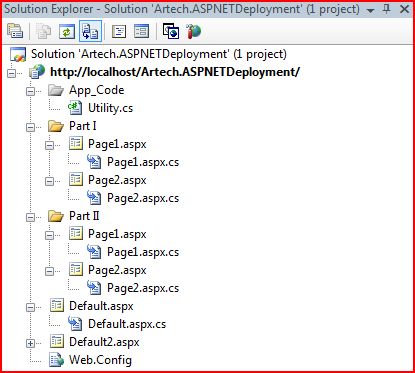The height and width of the screenshot is (373, 415).
Task: Click the View Code toolbar icon
Action: point(119,32)
